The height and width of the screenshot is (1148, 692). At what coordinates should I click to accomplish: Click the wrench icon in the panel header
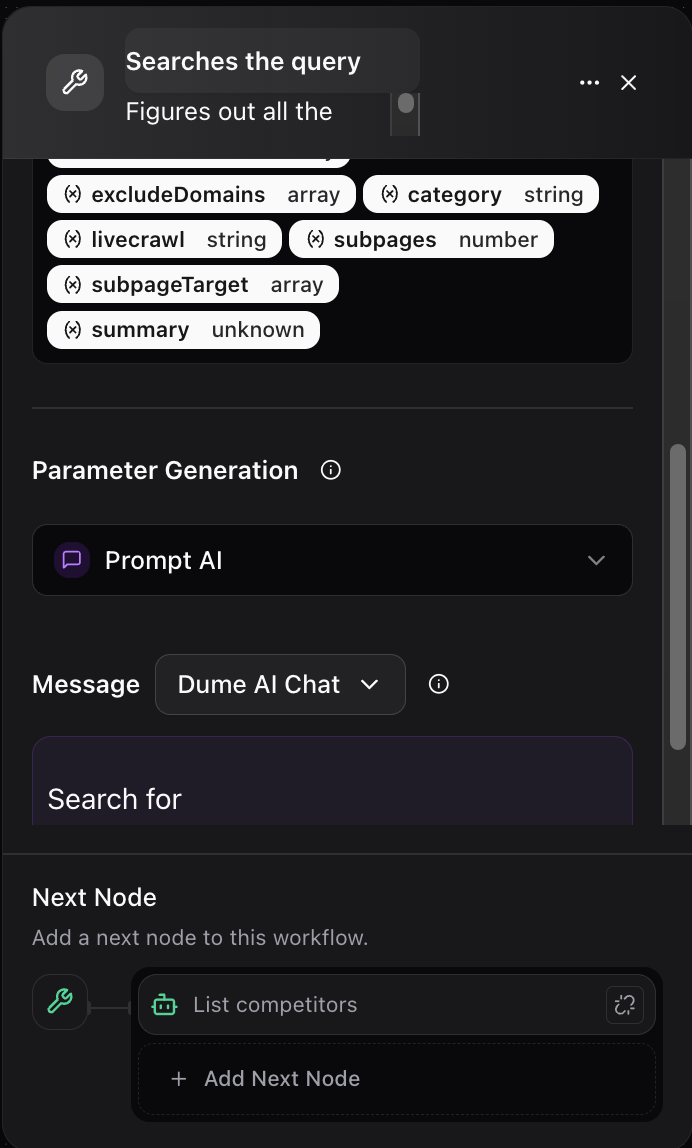click(74, 82)
